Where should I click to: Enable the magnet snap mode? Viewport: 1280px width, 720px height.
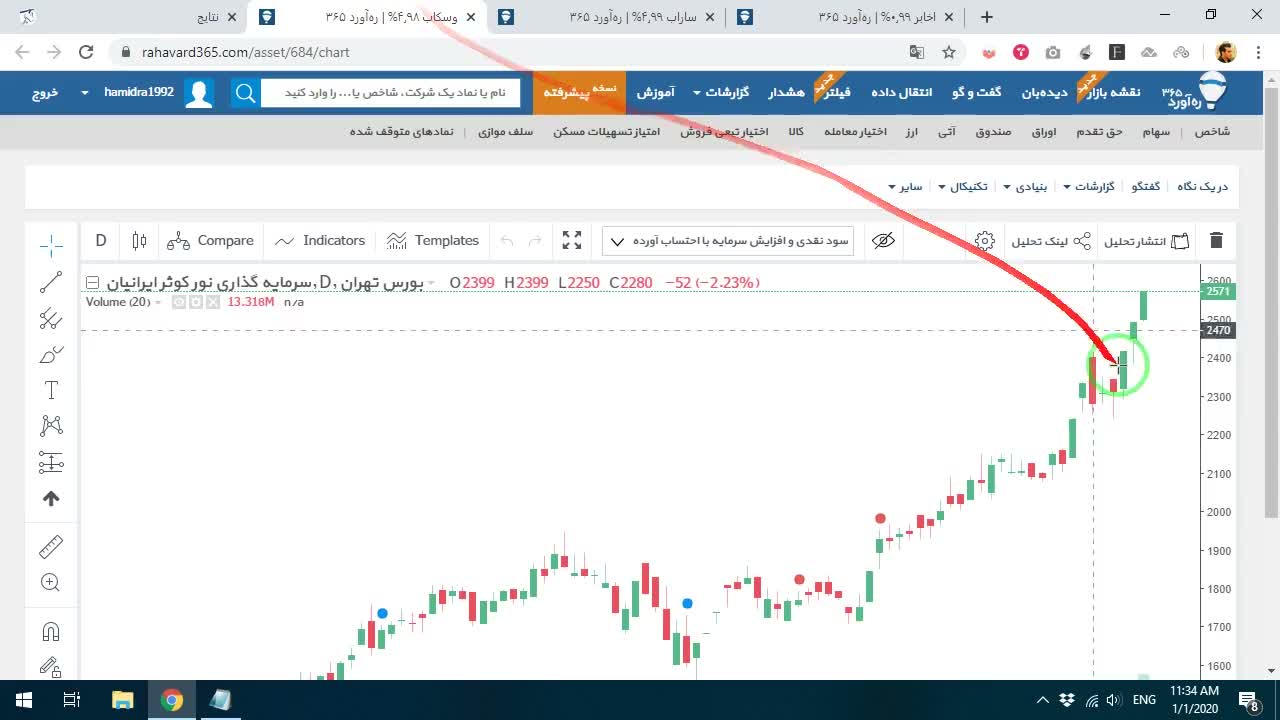(51, 632)
